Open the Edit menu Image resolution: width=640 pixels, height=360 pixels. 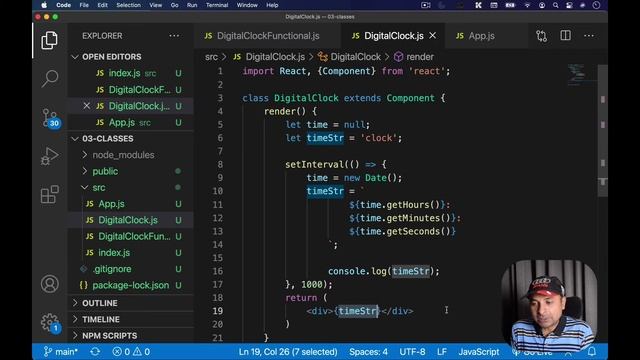[x=102, y=5]
